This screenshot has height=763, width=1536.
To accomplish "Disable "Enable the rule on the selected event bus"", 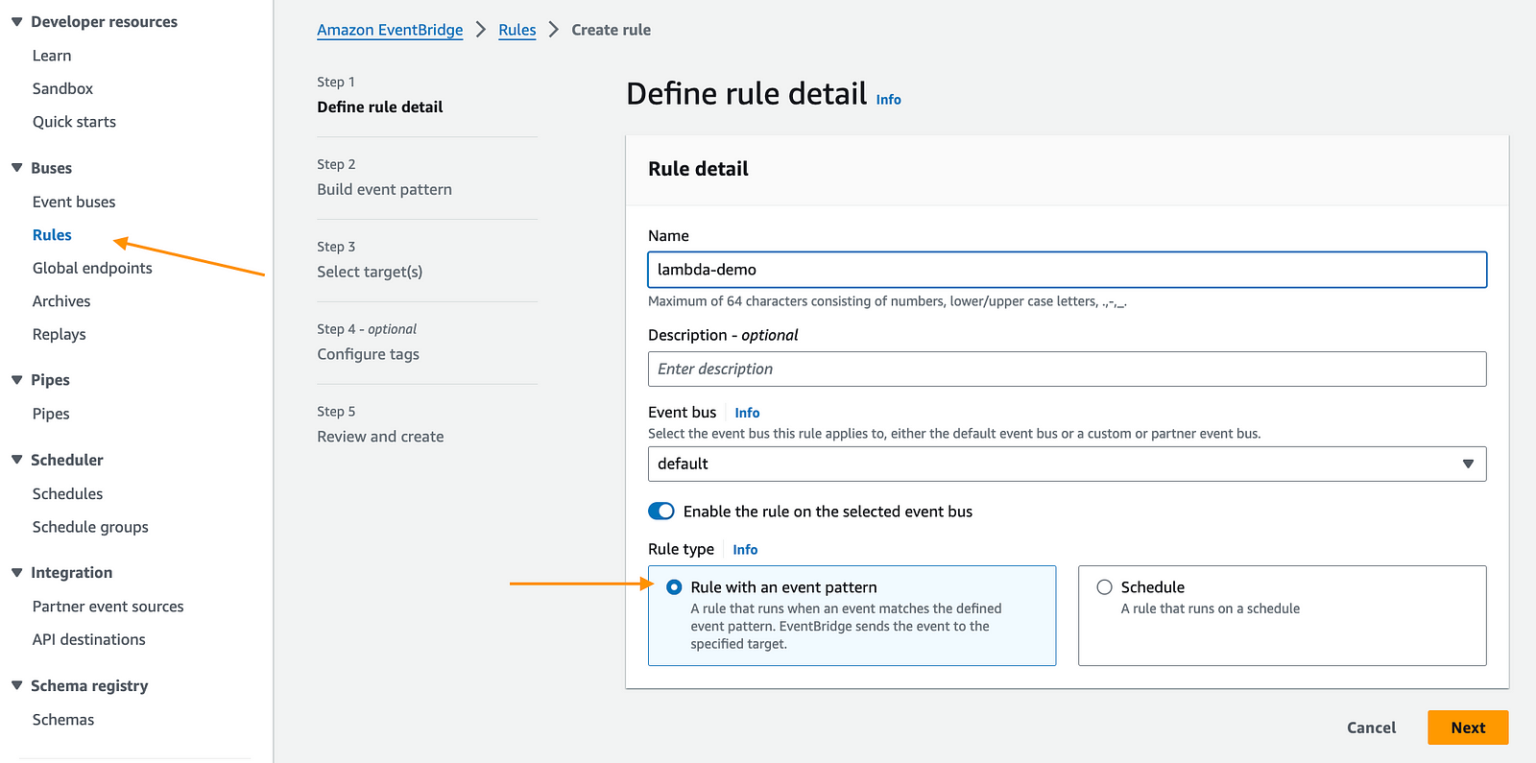I will click(661, 511).
